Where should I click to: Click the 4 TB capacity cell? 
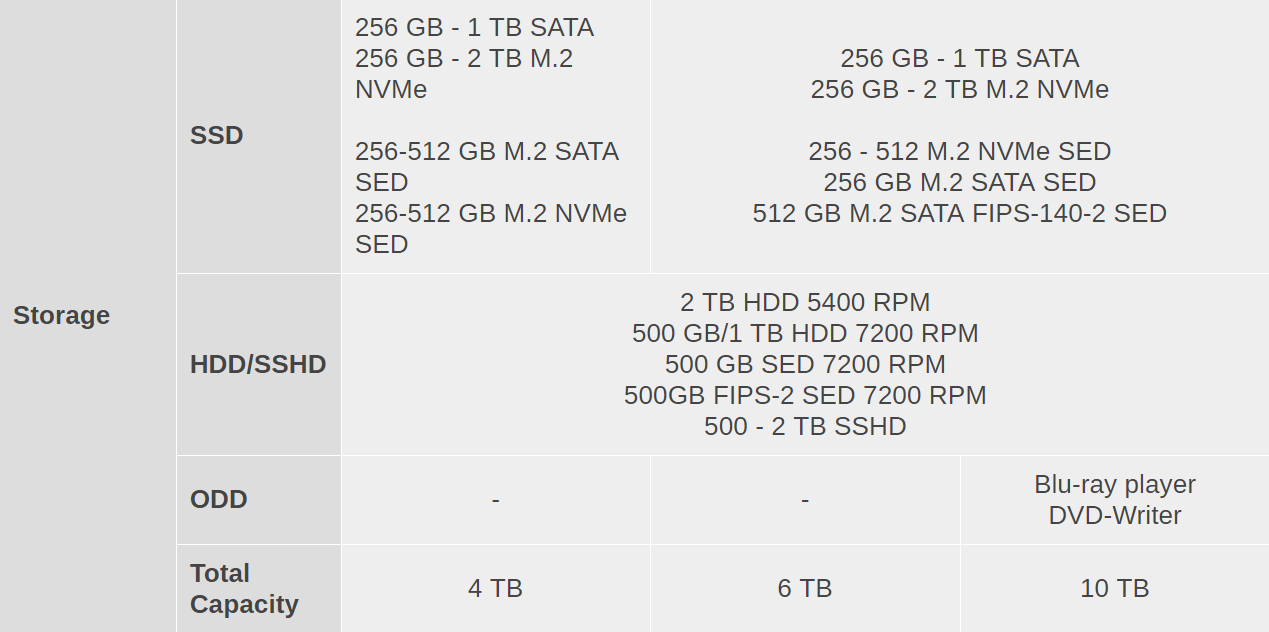[x=495, y=589]
